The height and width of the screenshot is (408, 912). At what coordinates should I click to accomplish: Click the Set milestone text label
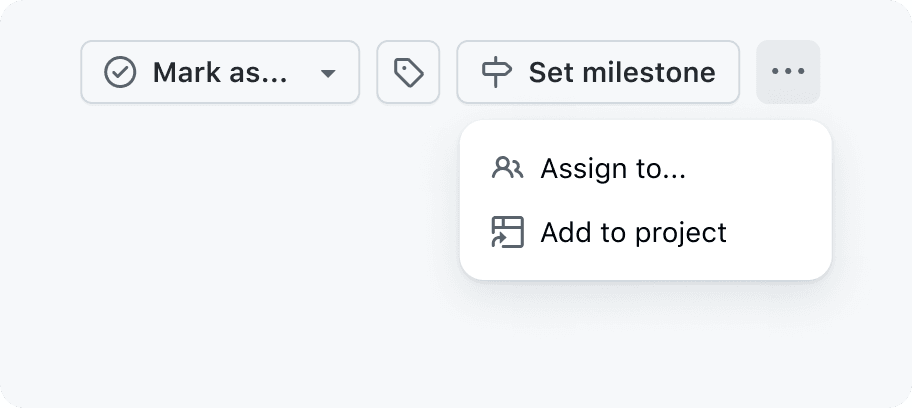[621, 72]
